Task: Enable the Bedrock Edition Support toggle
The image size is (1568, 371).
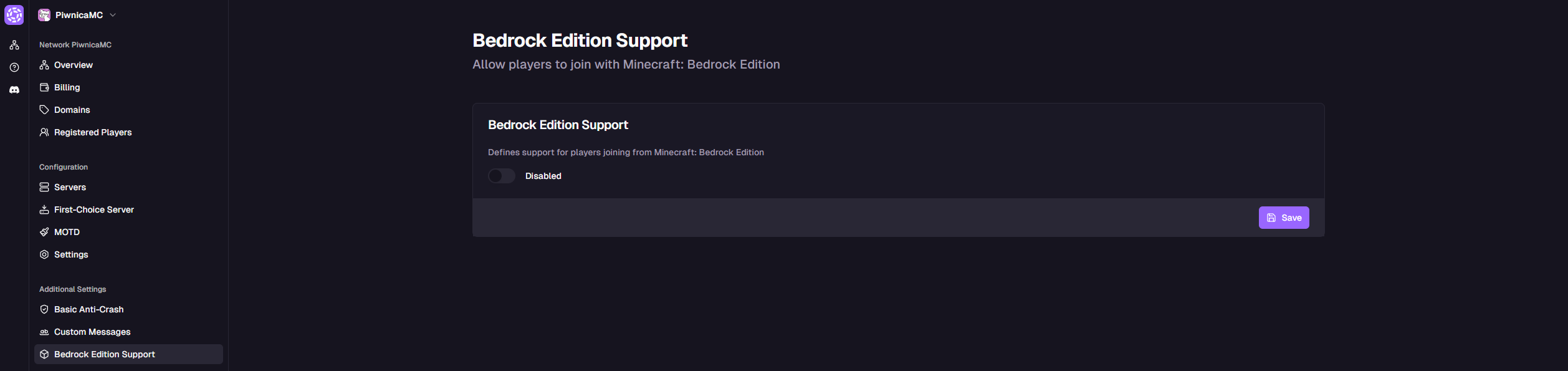Action: tap(502, 176)
